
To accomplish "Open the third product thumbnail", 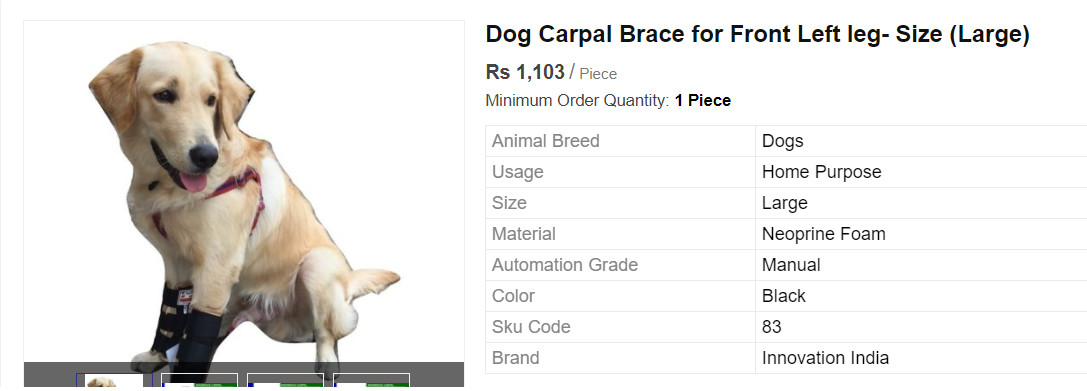I will 286,381.
